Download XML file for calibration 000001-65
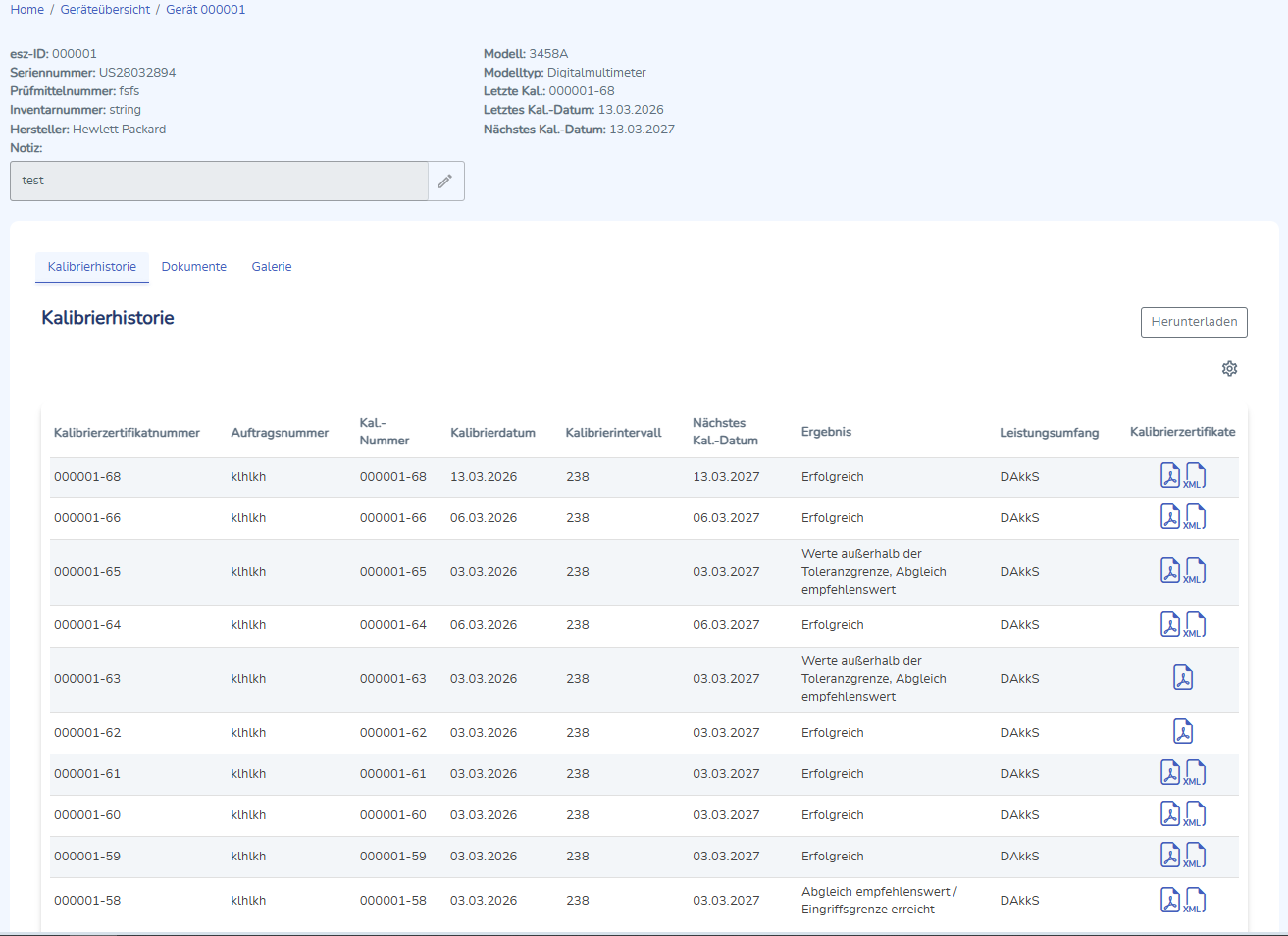This screenshot has width=1288, height=936. tap(1195, 571)
